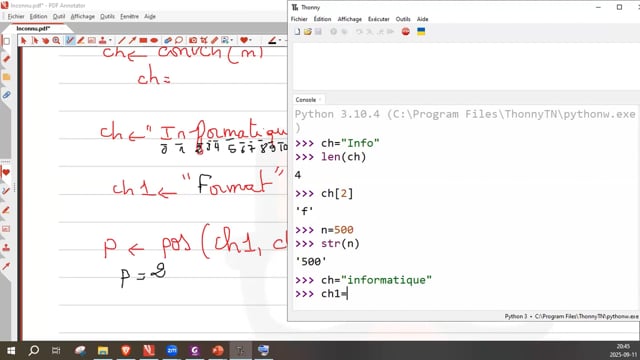This screenshot has height=360, width=640.
Task: Open Outils menu in Thonny
Action: click(403, 19)
